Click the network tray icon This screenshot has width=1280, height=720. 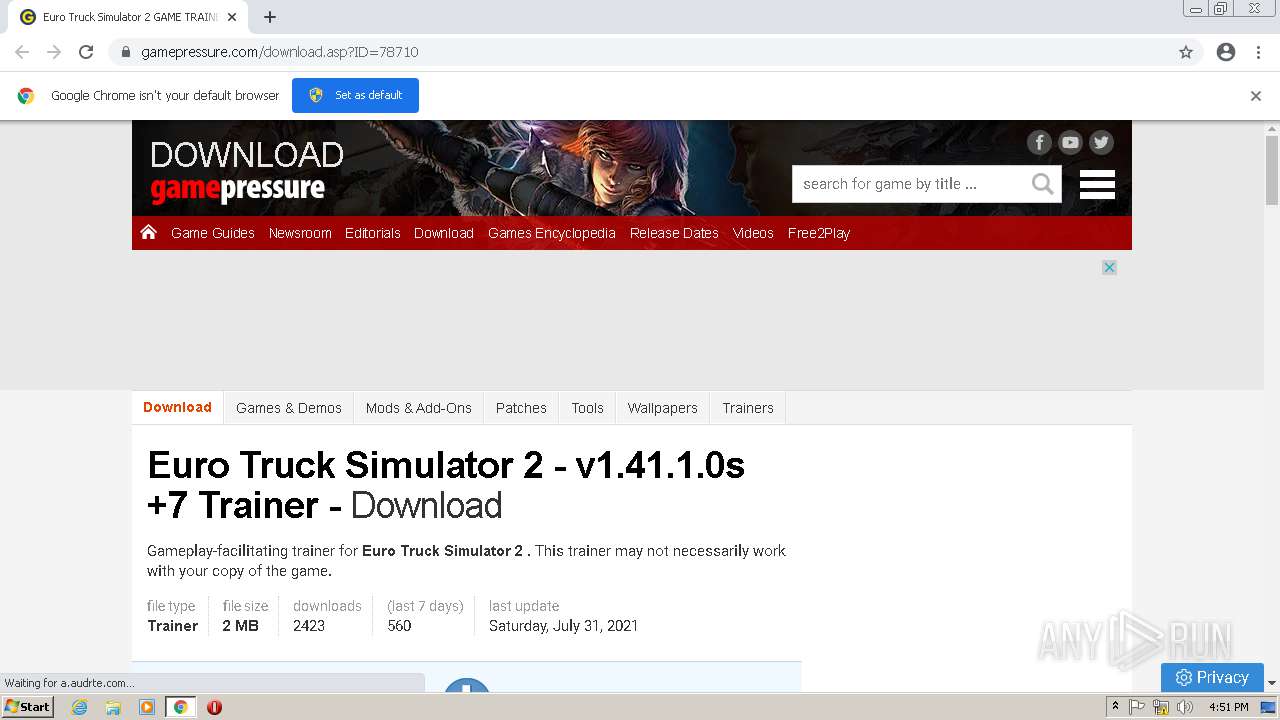point(1161,707)
